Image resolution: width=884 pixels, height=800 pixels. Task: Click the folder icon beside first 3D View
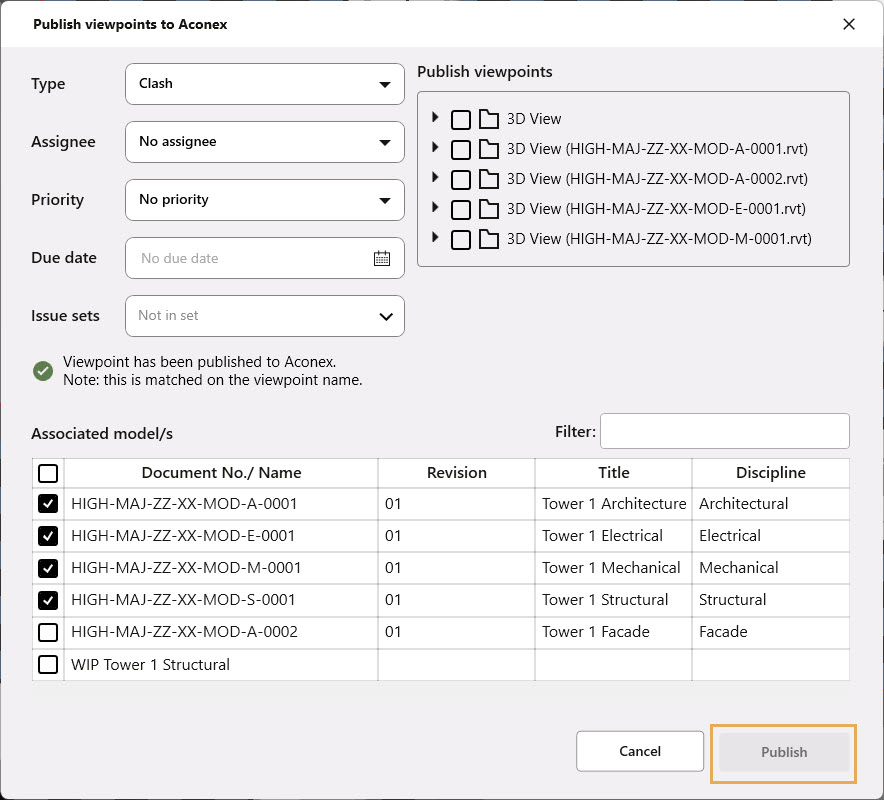click(488, 119)
